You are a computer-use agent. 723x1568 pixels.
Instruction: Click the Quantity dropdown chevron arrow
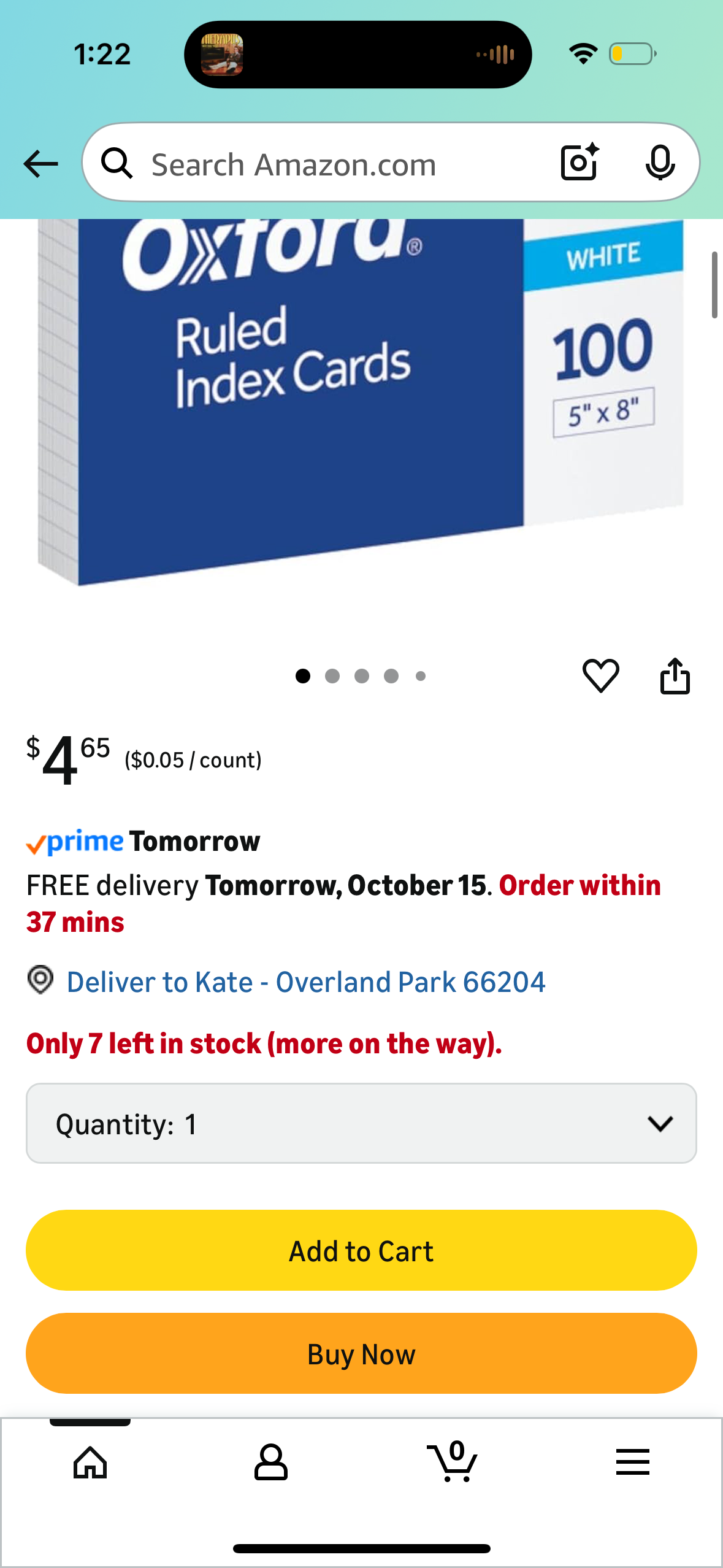[660, 1124]
